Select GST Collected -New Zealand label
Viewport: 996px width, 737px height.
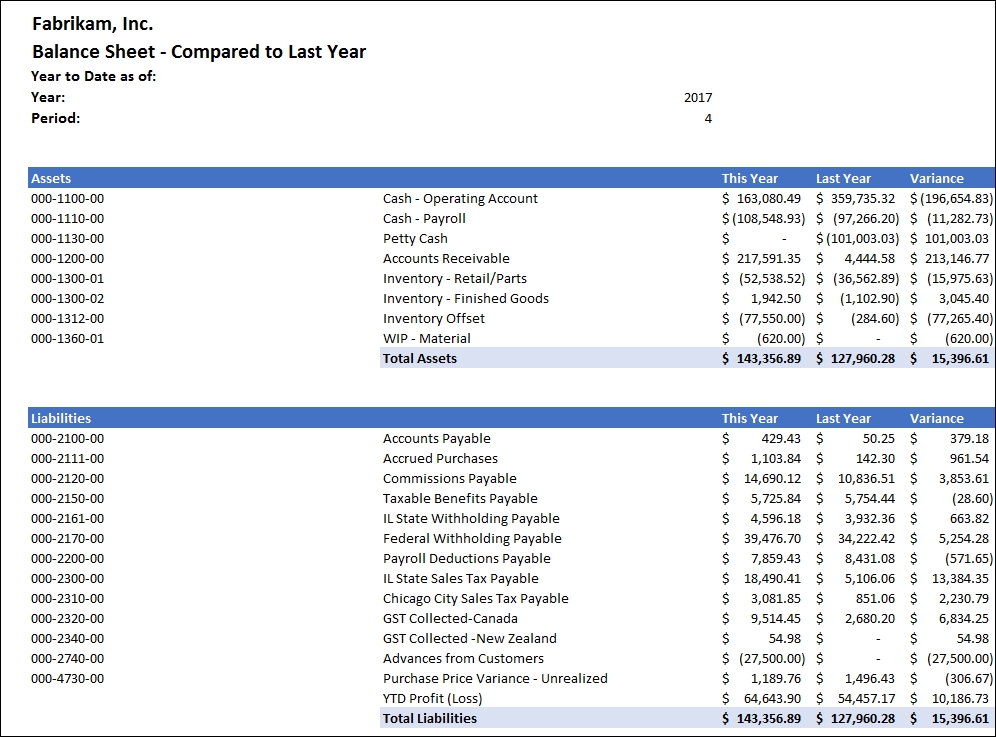pyautogui.click(x=469, y=639)
